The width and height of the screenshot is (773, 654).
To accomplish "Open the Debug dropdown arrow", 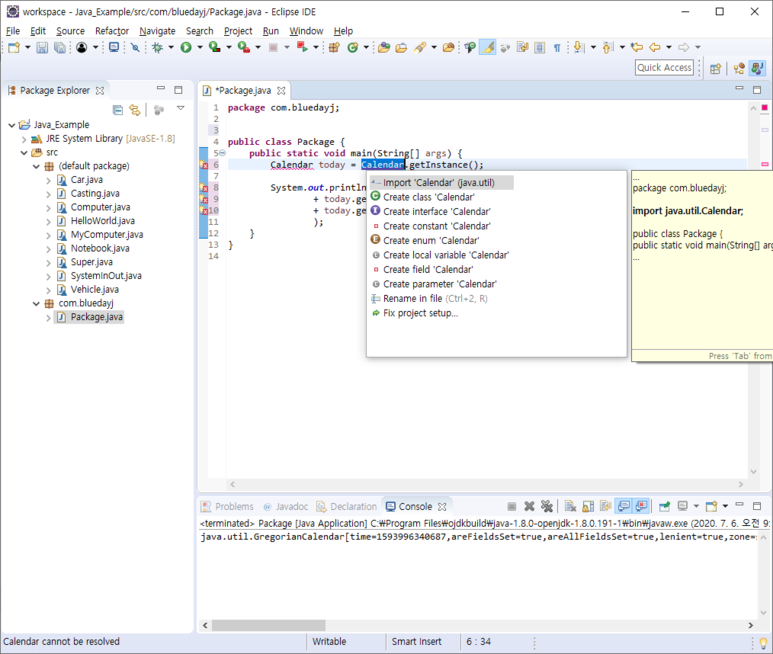I will click(171, 47).
